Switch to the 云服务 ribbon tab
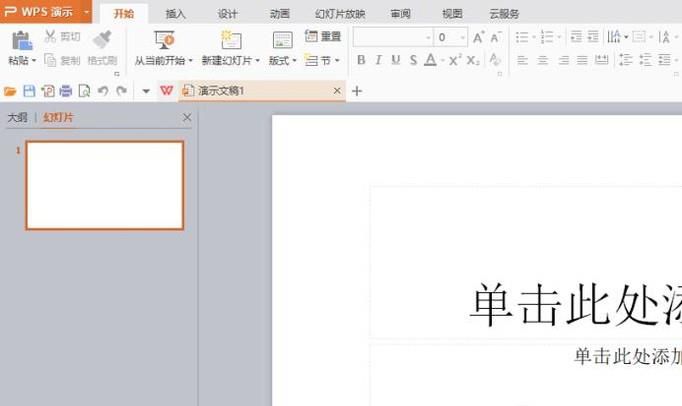Screen dimensions: 682x406 [x=505, y=14]
